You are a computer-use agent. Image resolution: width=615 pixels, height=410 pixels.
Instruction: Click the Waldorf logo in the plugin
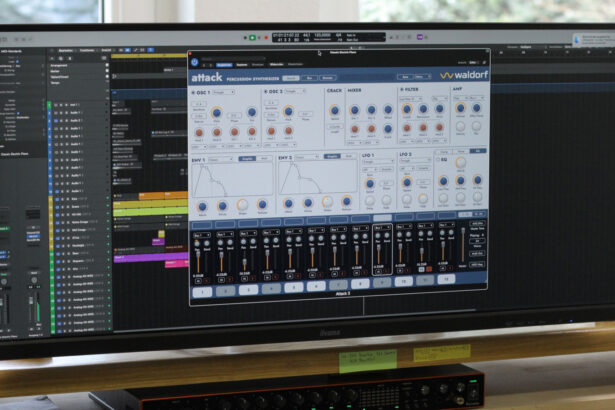tap(464, 75)
